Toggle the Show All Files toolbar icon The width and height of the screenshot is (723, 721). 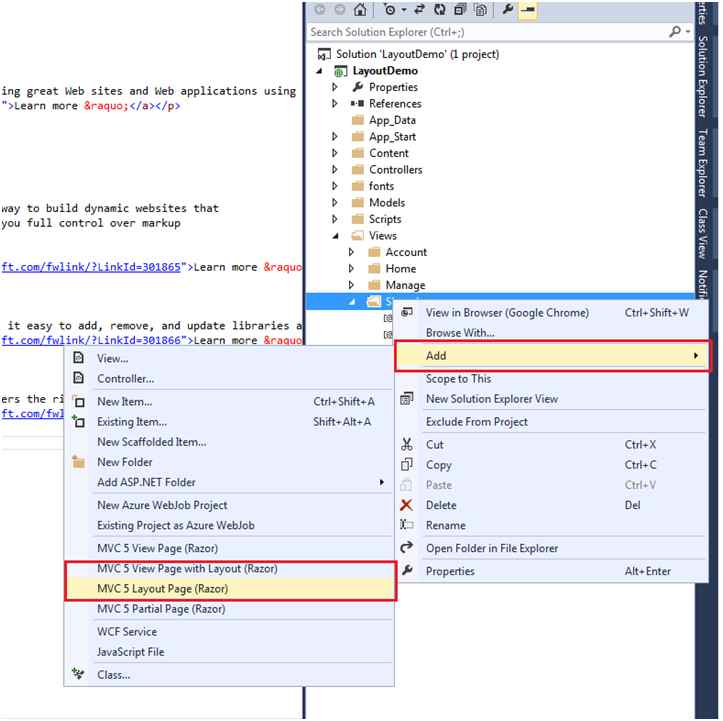pyautogui.click(x=480, y=9)
